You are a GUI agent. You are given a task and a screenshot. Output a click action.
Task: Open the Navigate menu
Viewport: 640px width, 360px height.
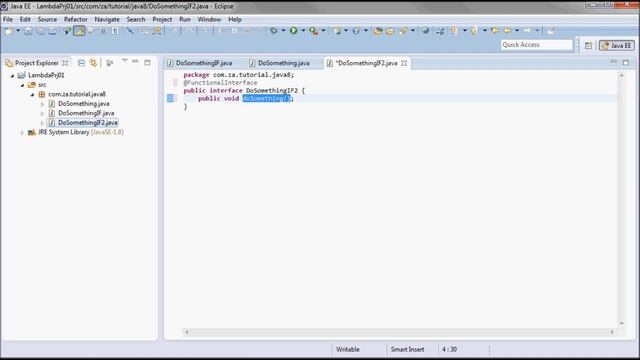coord(107,19)
